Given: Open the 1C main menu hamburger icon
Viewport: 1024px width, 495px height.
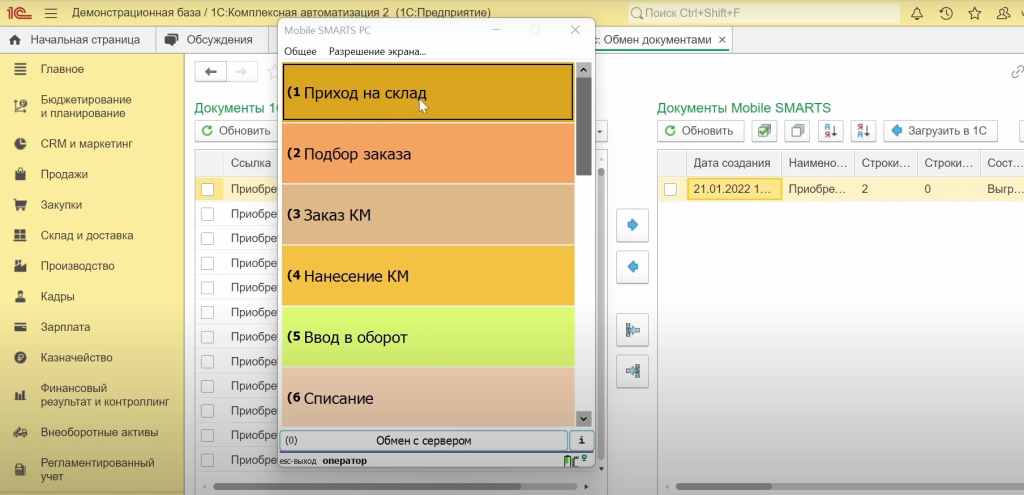Looking at the screenshot, I should pyautogui.click(x=50, y=13).
